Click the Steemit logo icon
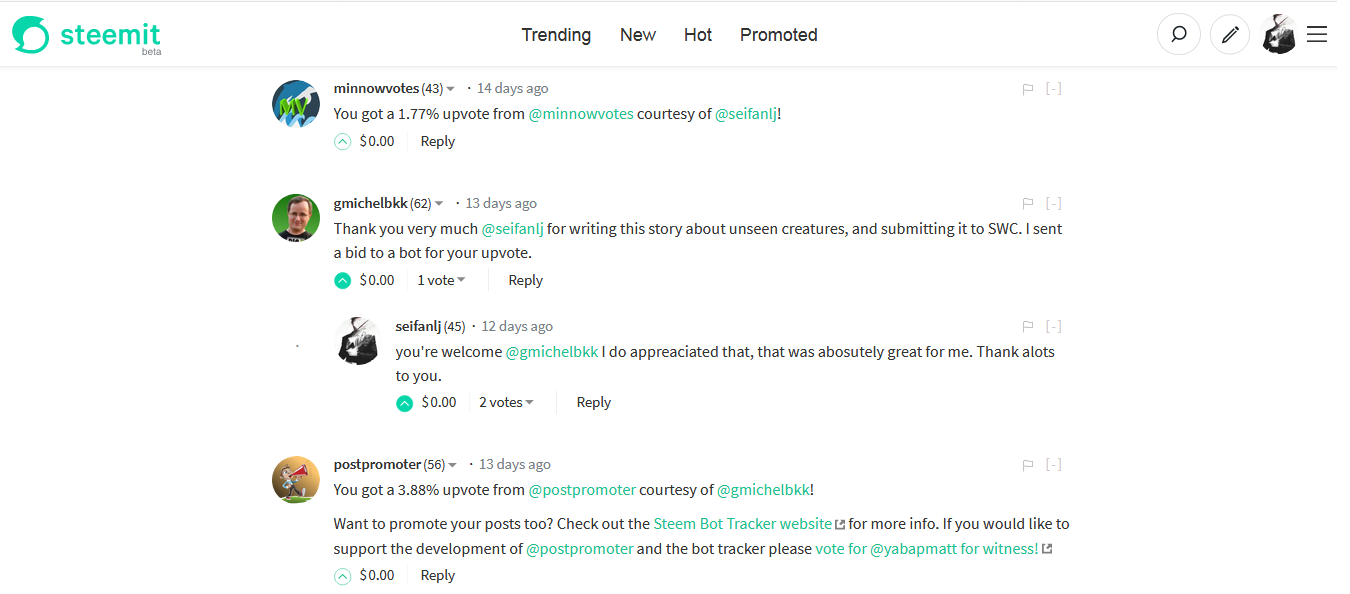The width and height of the screenshot is (1350, 594). click(30, 35)
